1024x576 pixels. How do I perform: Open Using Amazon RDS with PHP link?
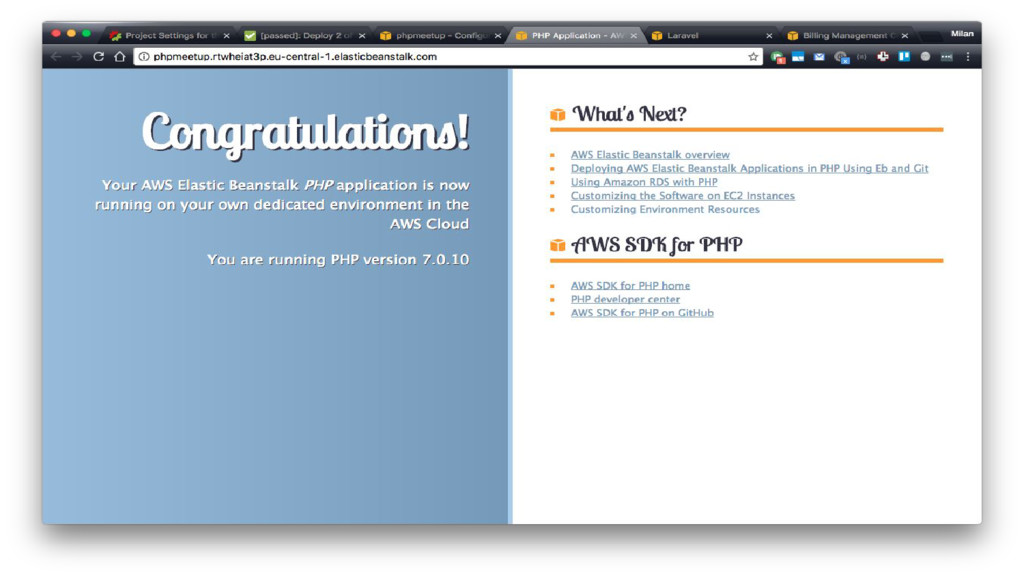(x=644, y=182)
